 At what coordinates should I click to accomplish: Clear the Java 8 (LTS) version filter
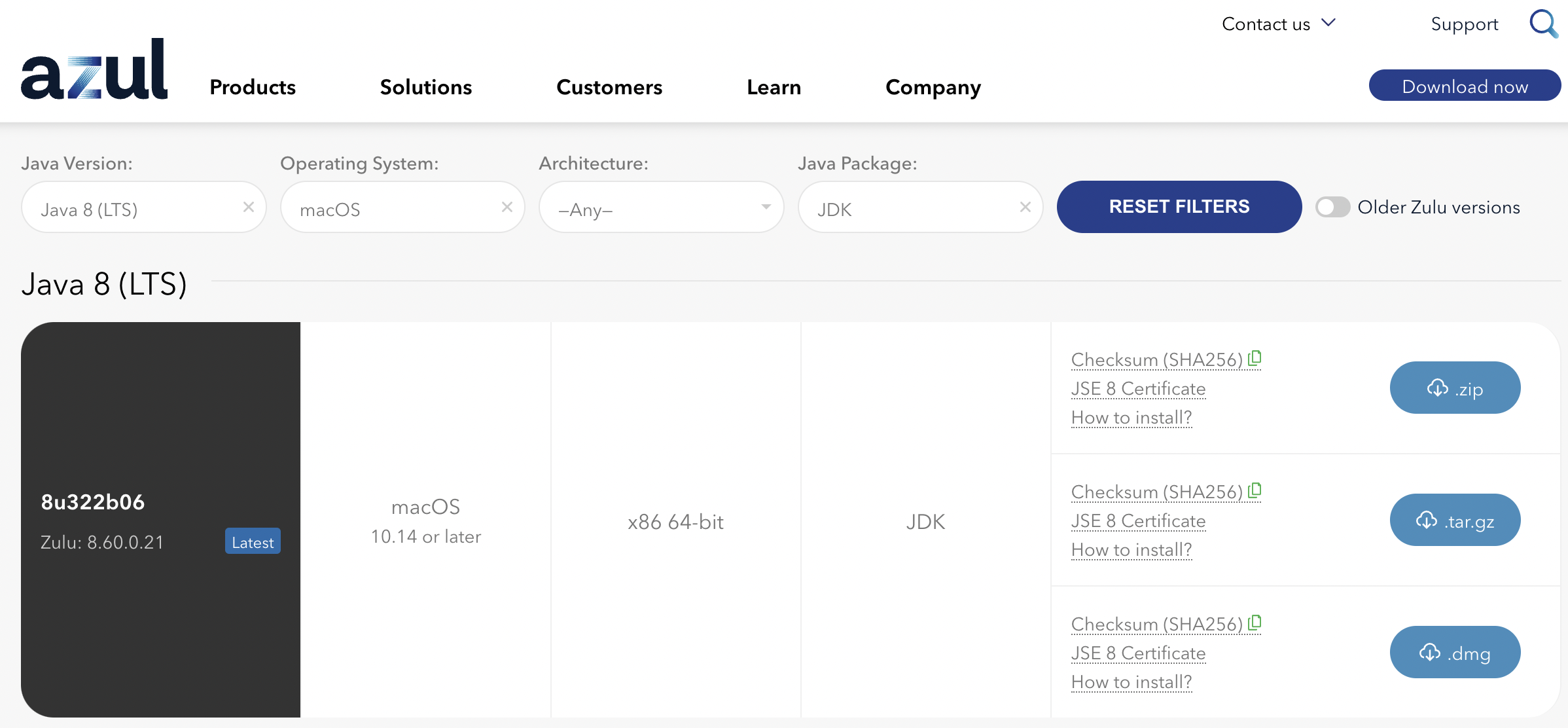point(249,207)
